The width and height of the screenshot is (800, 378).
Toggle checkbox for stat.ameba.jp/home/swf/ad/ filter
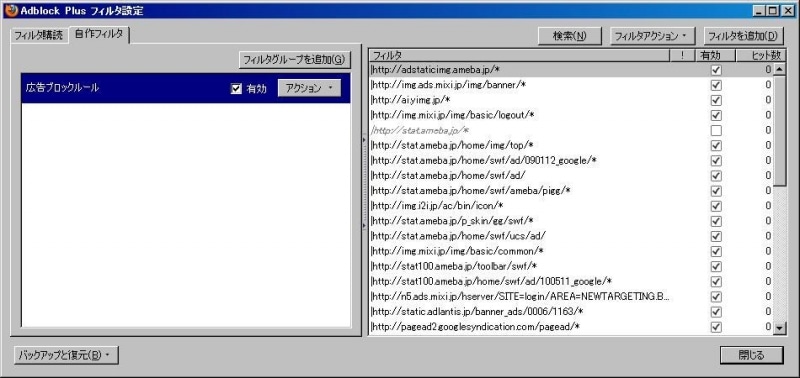click(x=716, y=175)
